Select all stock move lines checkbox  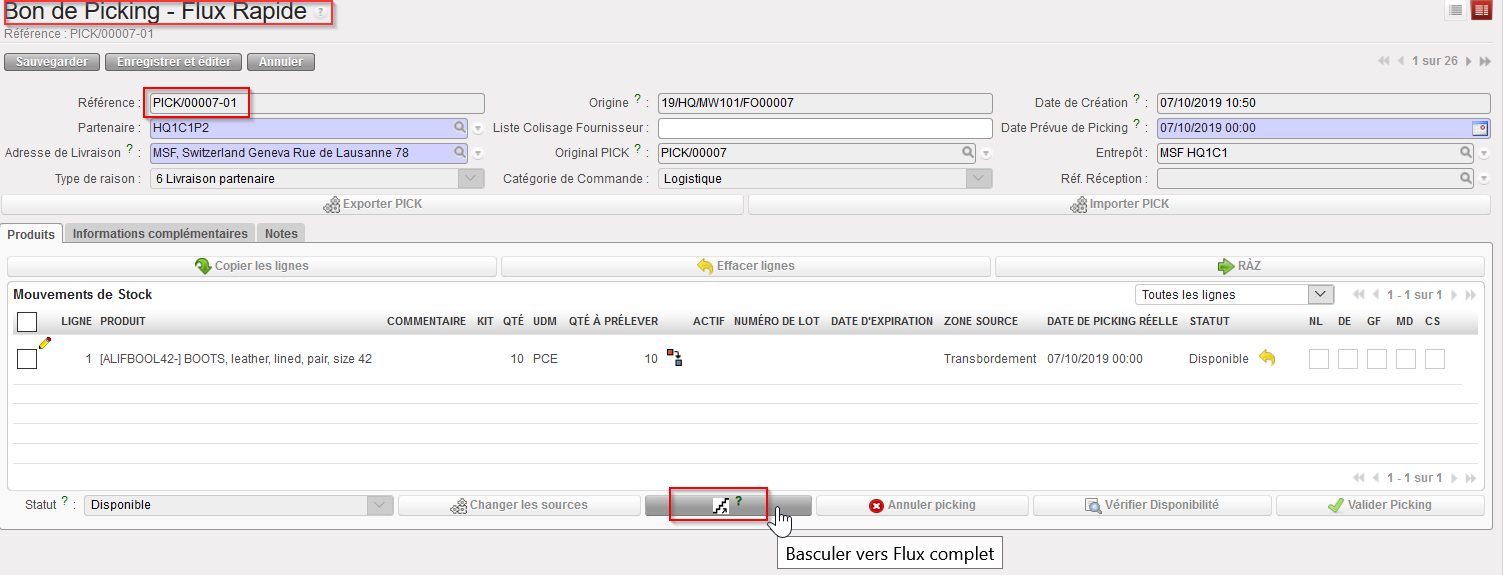pyautogui.click(x=27, y=321)
